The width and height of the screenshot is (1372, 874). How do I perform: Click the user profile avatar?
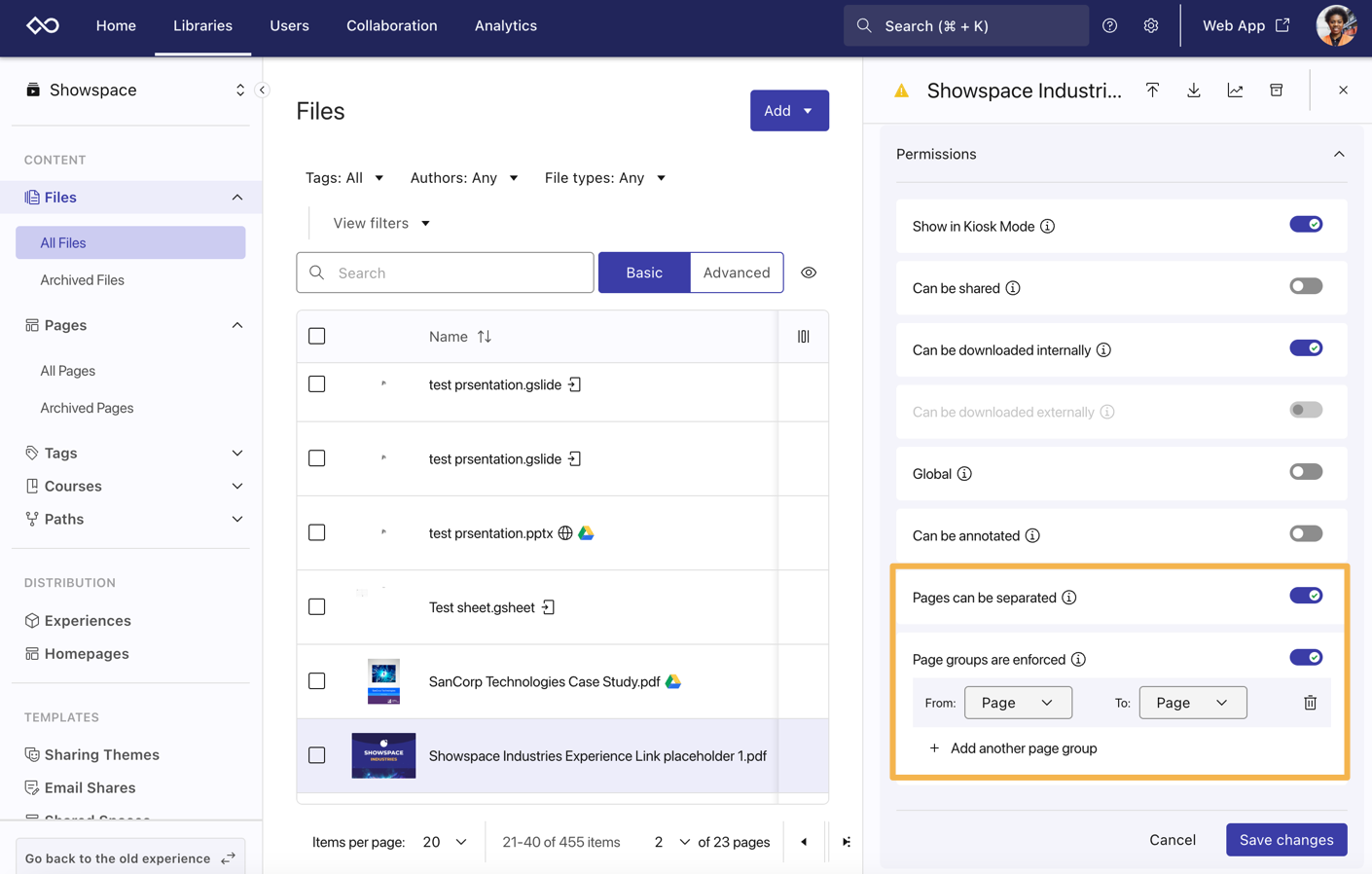1336,25
